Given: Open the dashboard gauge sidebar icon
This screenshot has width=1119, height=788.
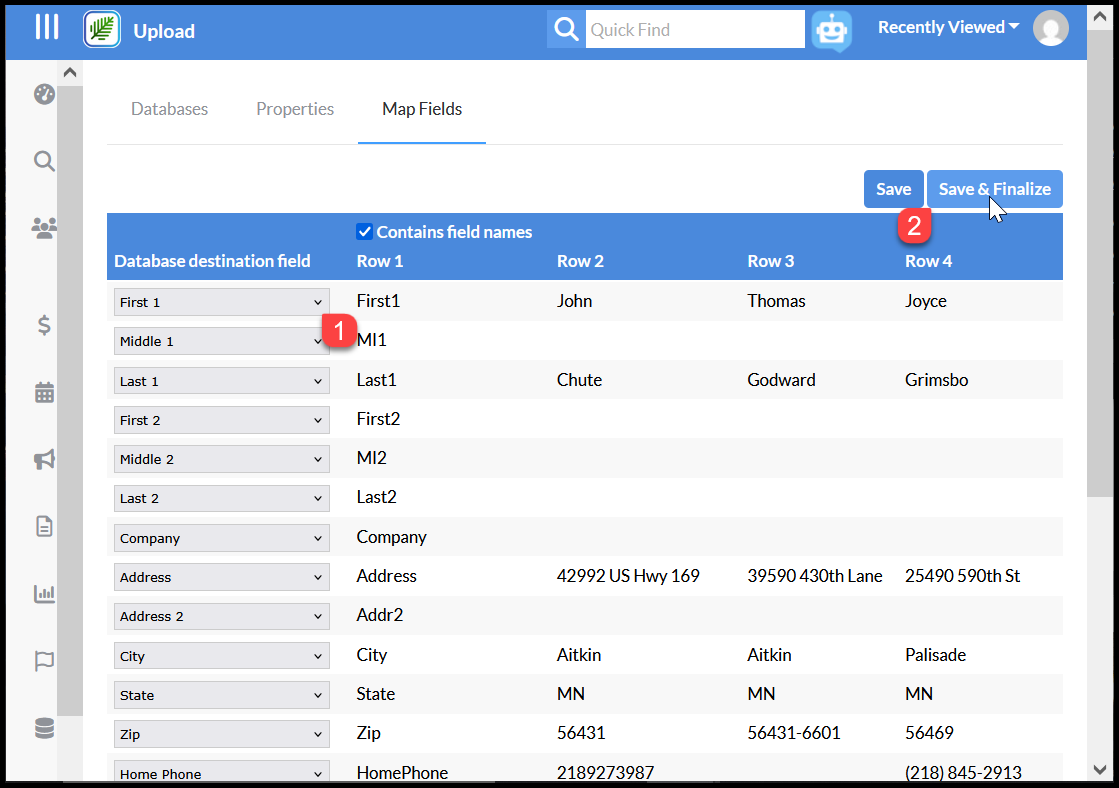Looking at the screenshot, I should 44,94.
